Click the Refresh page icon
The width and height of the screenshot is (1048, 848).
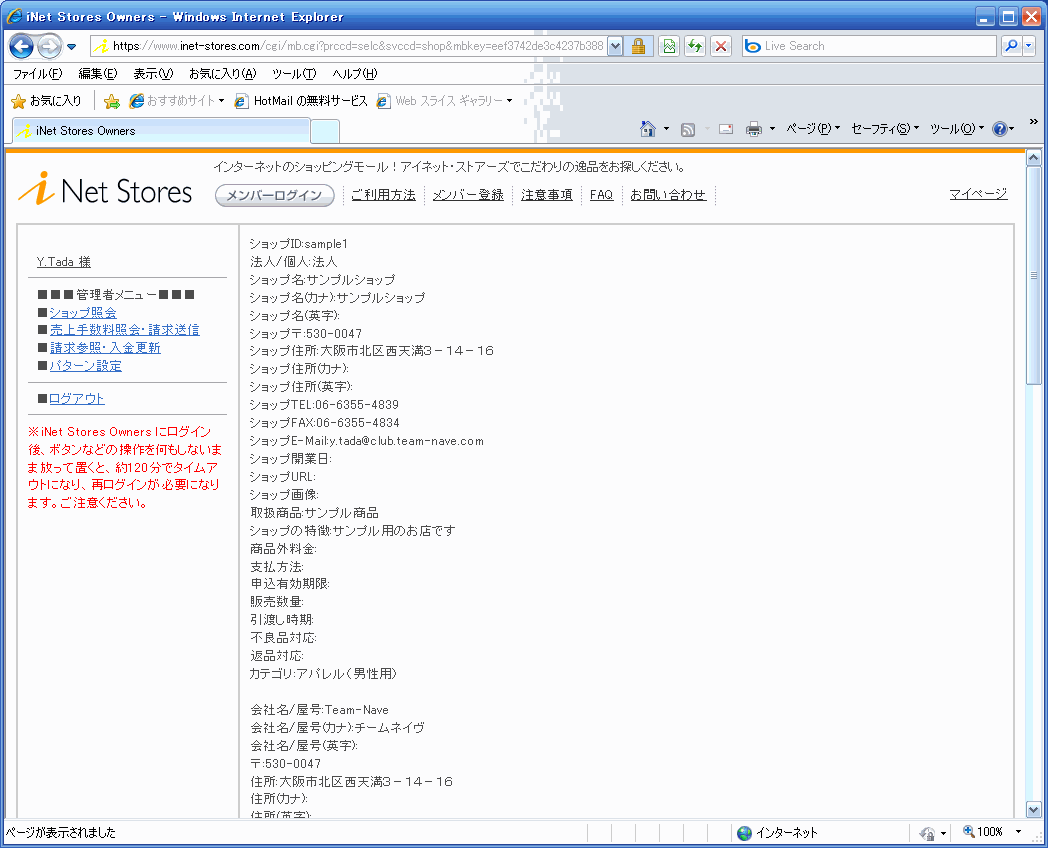tap(694, 46)
